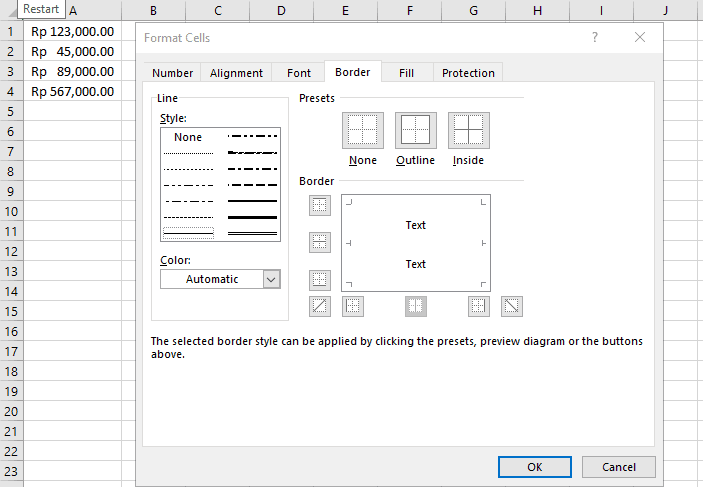
Task: Switch to the Font tab
Action: [x=299, y=73]
